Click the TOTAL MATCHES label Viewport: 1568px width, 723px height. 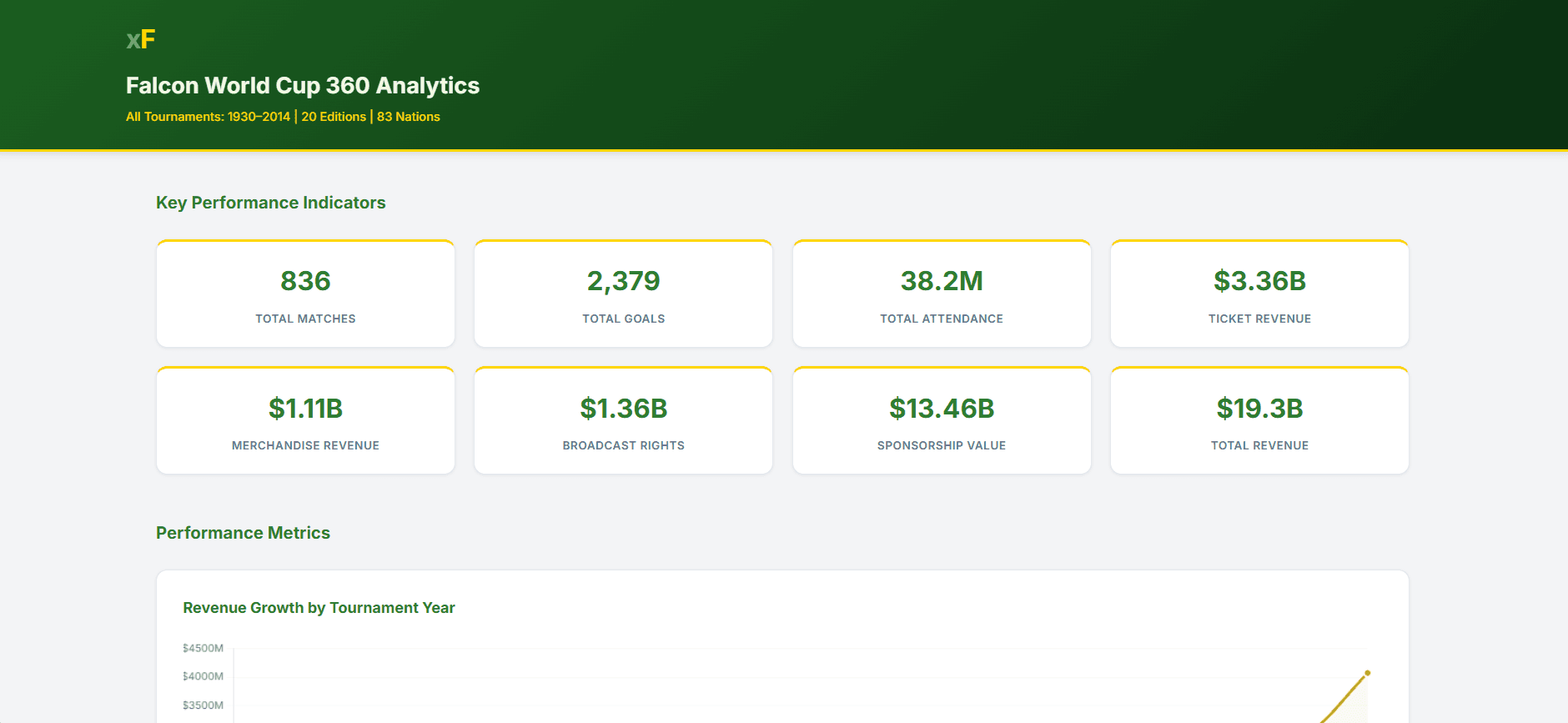[x=305, y=319]
